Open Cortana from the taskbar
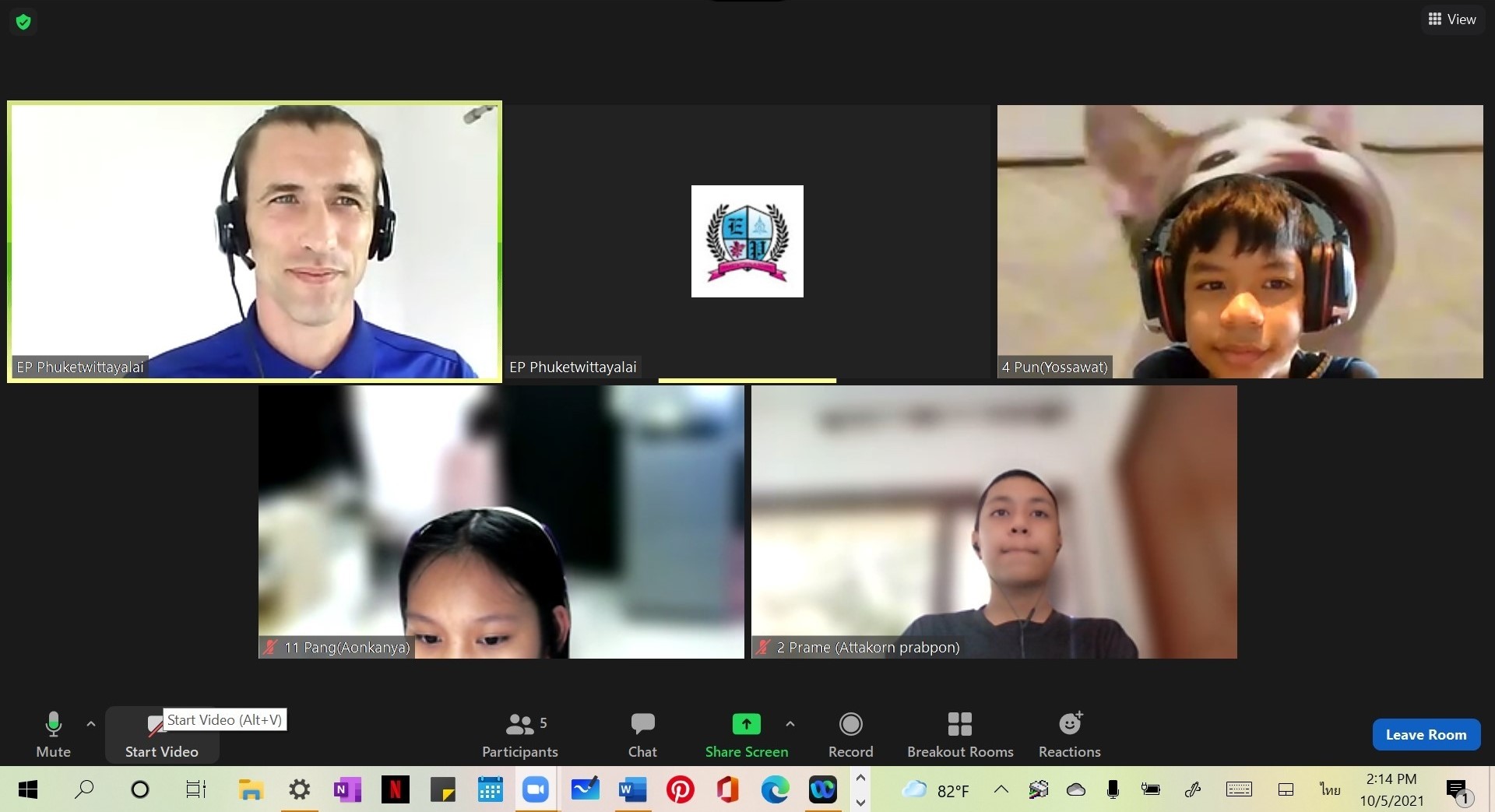 click(x=140, y=790)
